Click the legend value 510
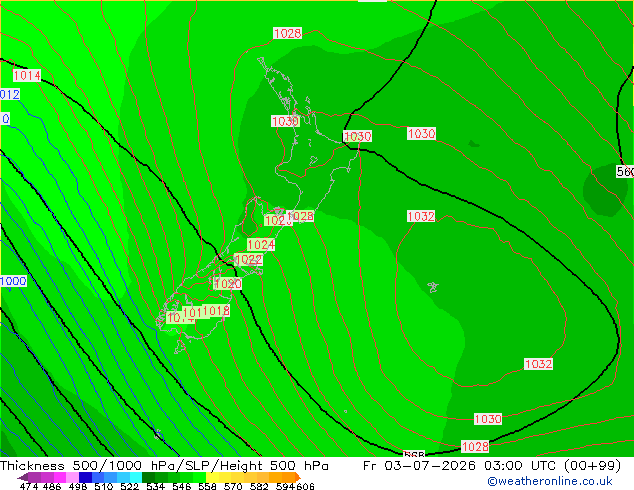 tap(104, 486)
